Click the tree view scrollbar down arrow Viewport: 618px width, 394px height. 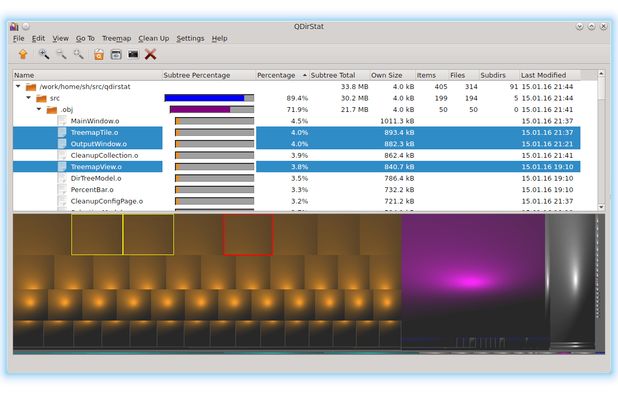coord(601,207)
